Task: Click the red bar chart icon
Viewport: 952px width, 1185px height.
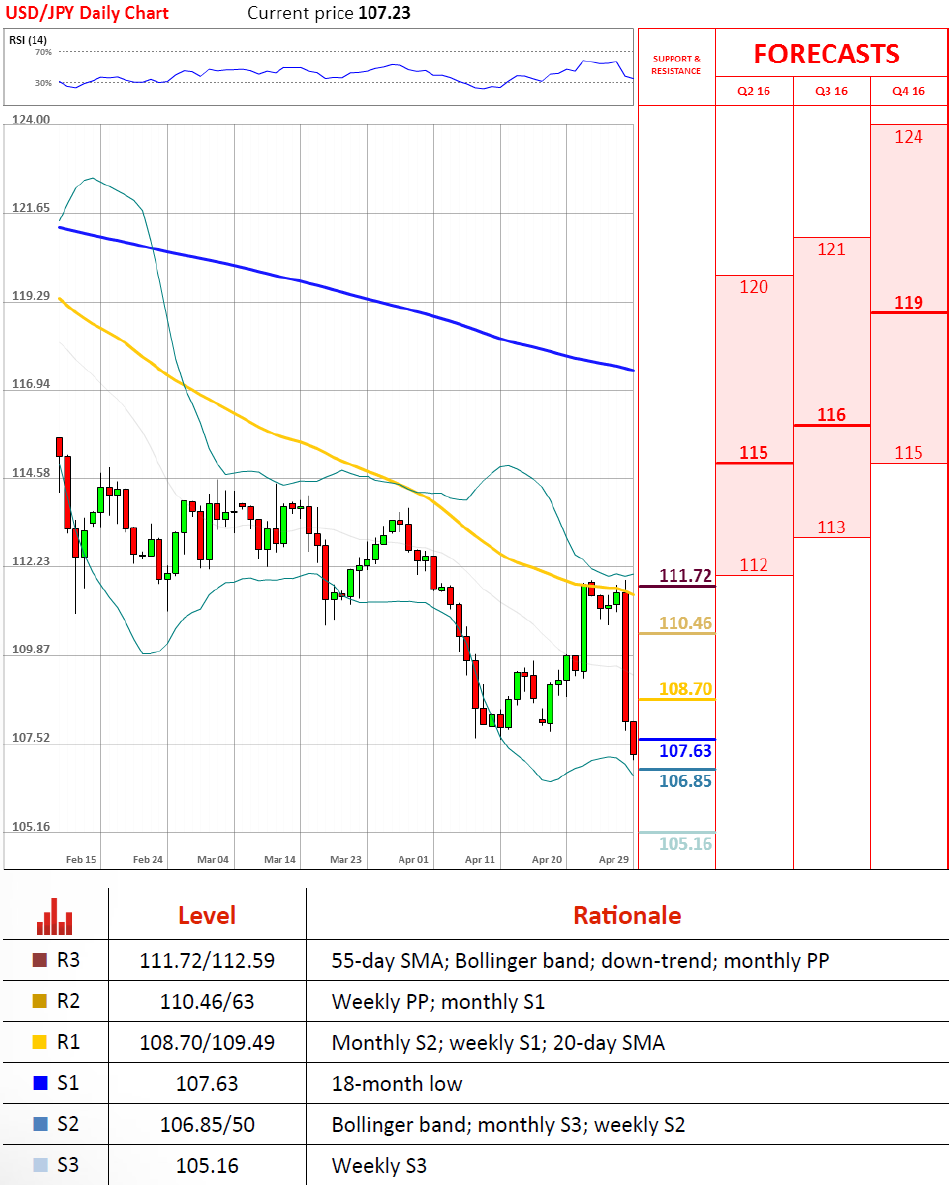Action: tap(54, 917)
